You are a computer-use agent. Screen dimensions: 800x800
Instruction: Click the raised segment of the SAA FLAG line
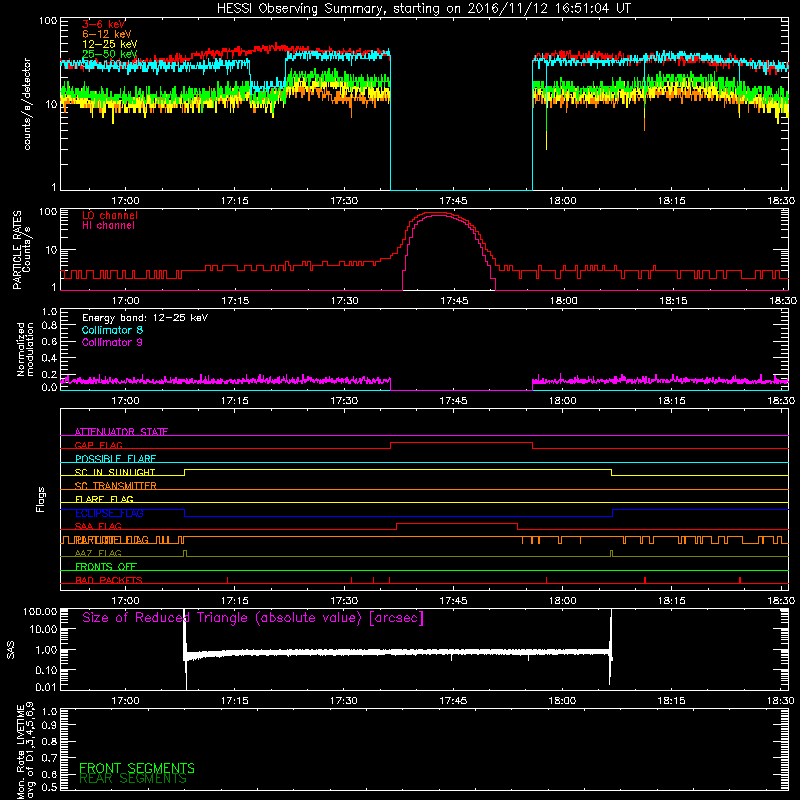(457, 523)
